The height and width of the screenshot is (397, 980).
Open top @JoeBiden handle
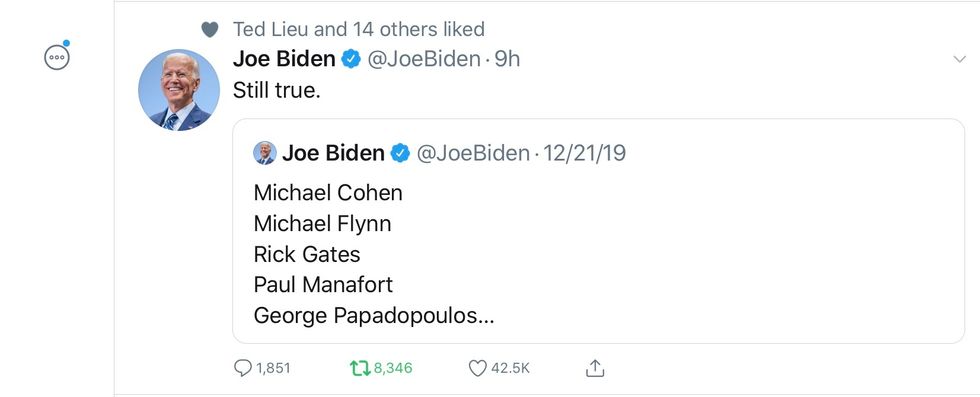point(424,59)
